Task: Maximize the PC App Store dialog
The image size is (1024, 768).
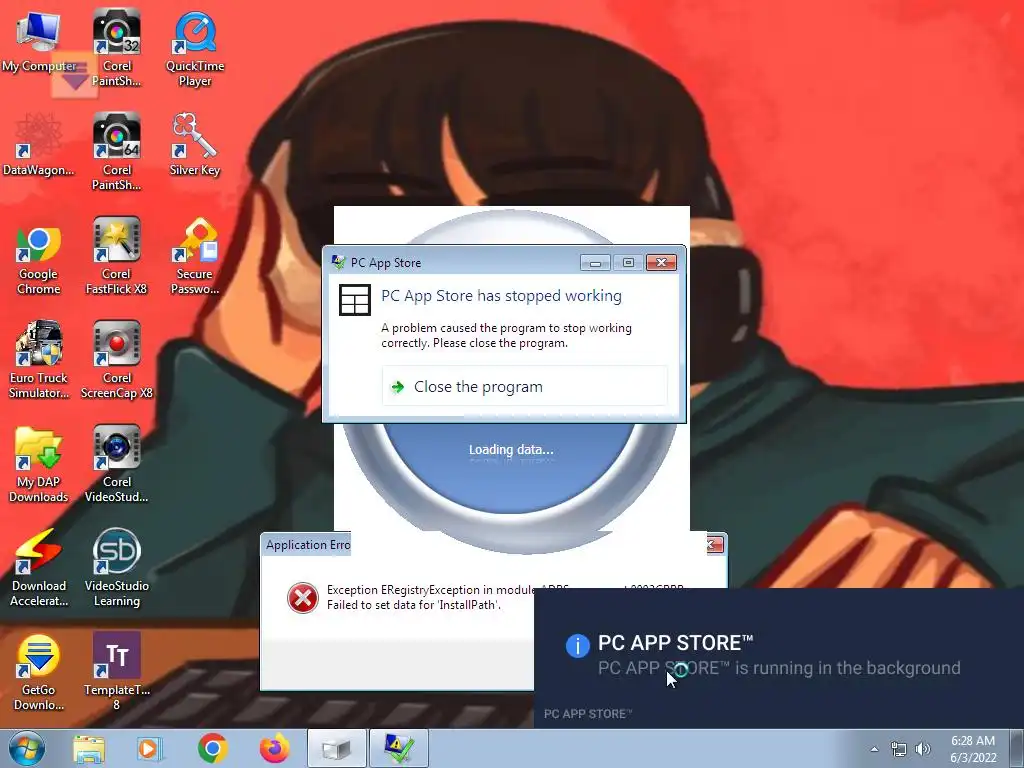Action: click(x=628, y=263)
